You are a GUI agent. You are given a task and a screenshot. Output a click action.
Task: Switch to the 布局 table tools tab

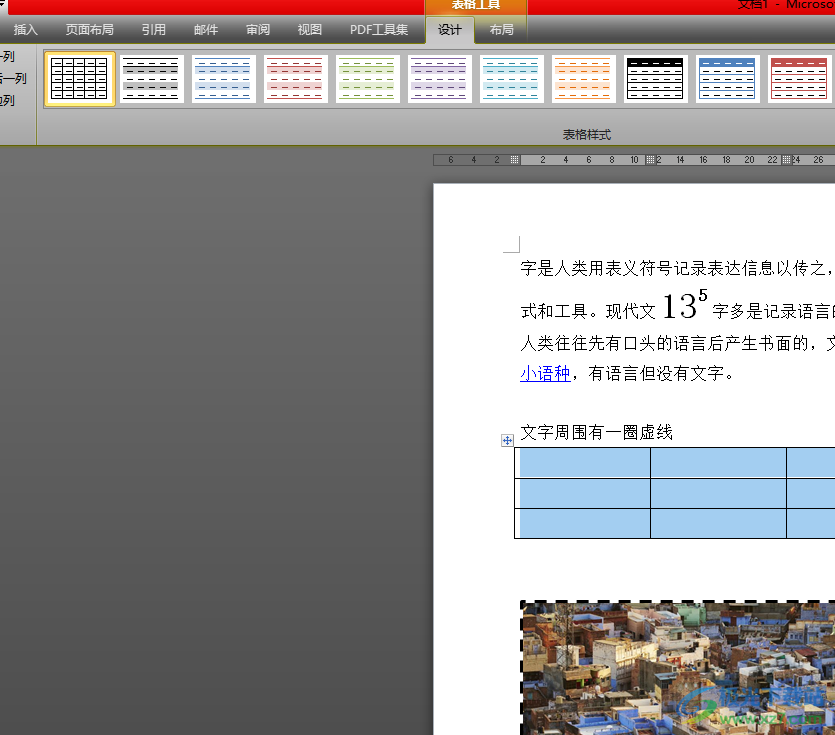[x=501, y=30]
